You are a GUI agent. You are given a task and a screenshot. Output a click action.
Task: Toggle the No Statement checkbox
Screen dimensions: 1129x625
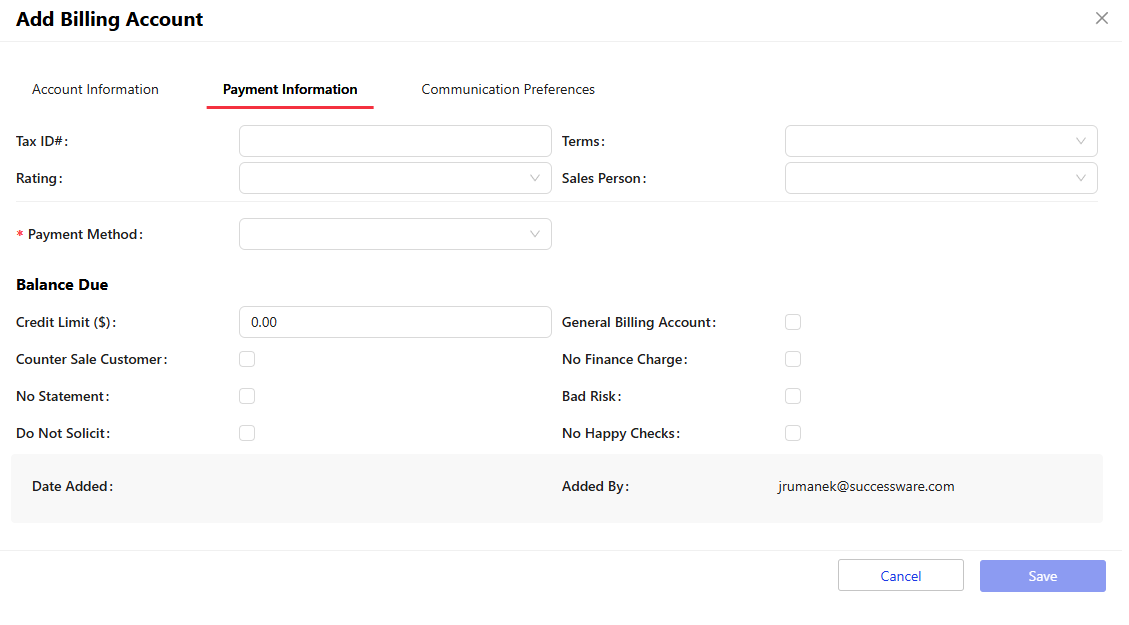tap(247, 396)
